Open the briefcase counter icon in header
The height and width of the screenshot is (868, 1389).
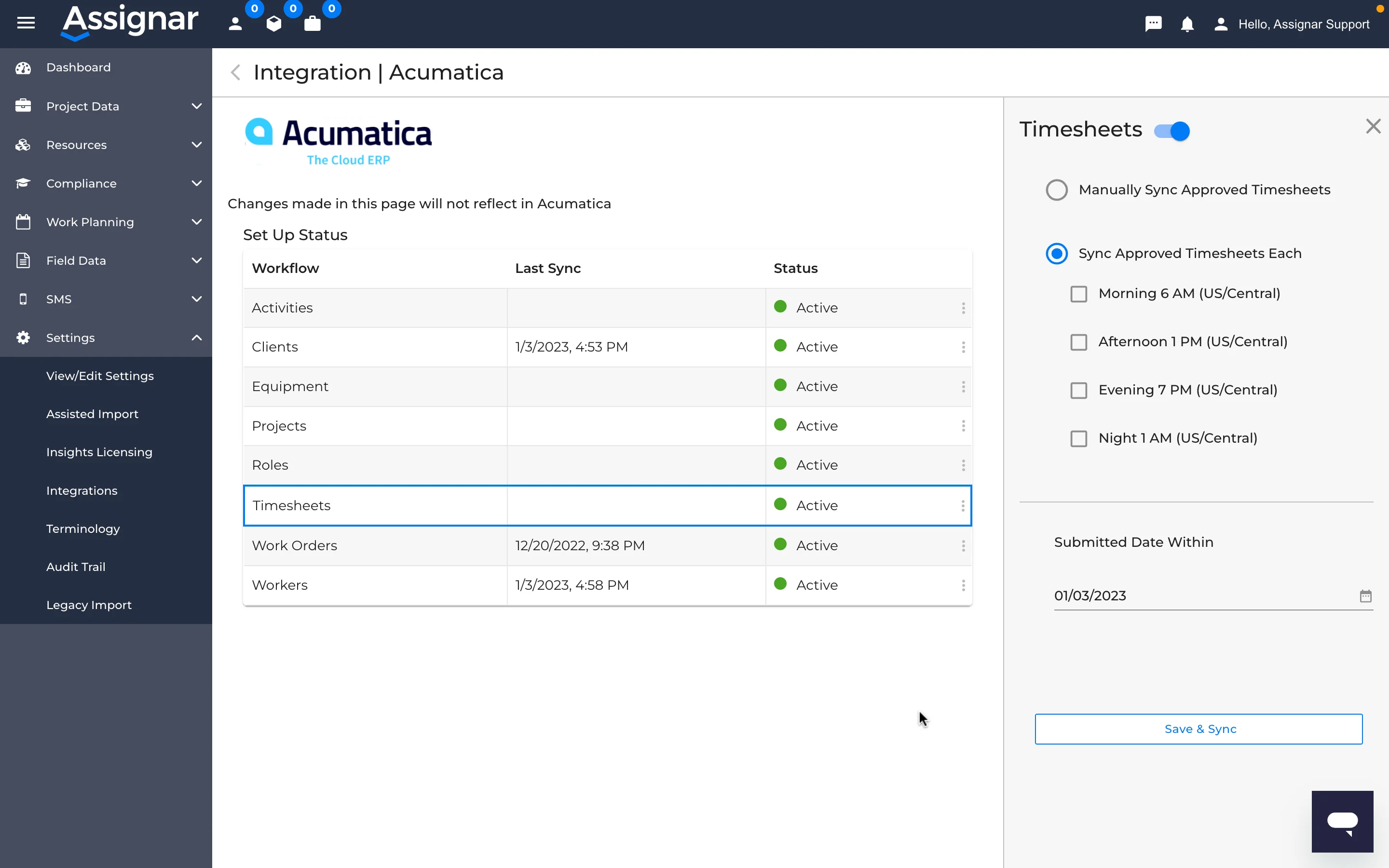pyautogui.click(x=312, y=24)
